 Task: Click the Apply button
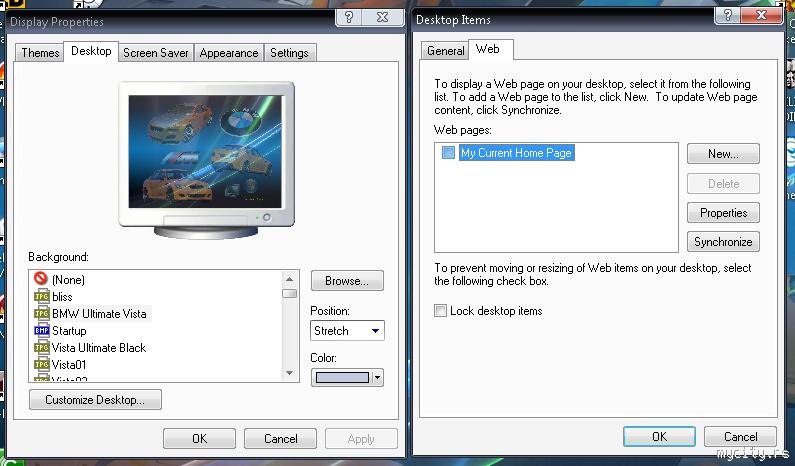(361, 439)
